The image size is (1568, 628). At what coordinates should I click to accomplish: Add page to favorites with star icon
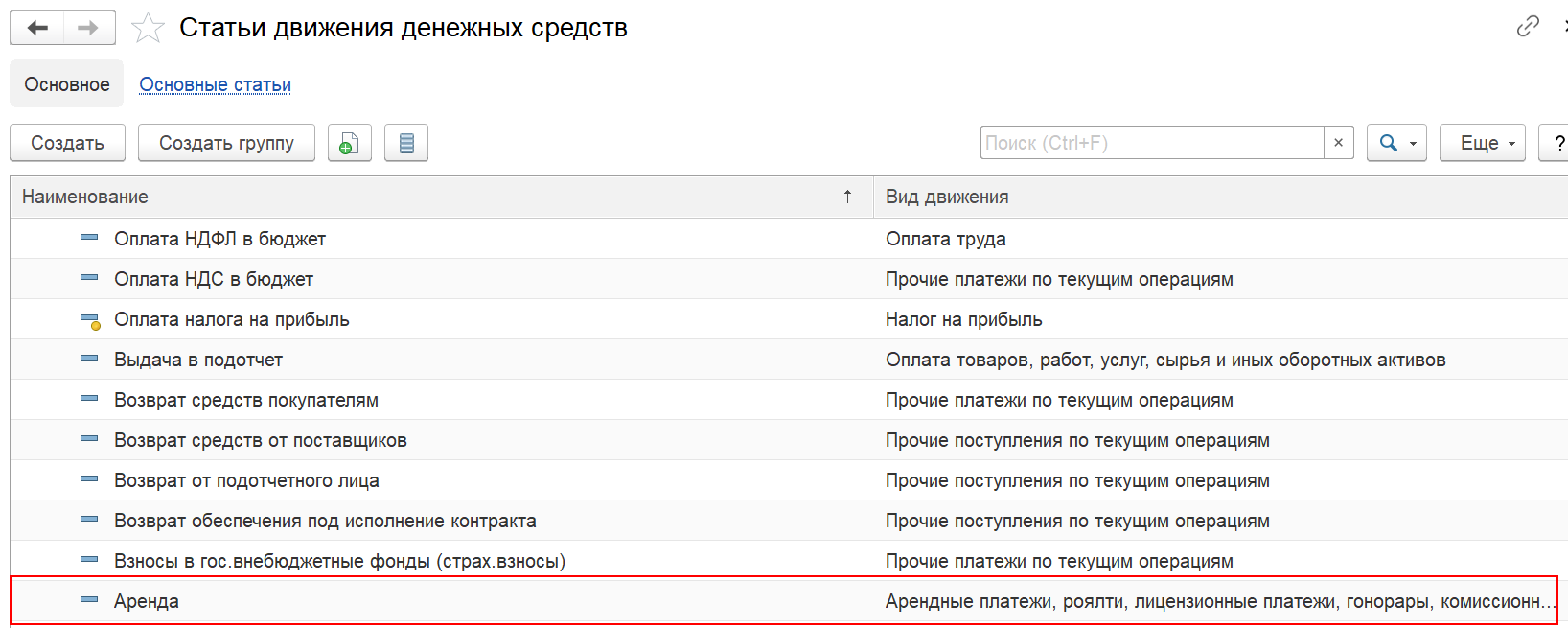148,28
